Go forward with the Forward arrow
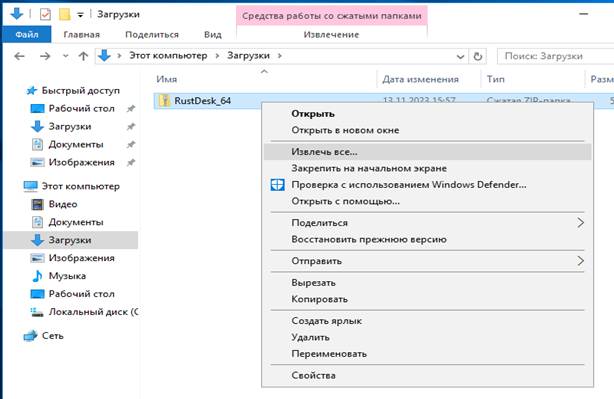 pos(45,56)
